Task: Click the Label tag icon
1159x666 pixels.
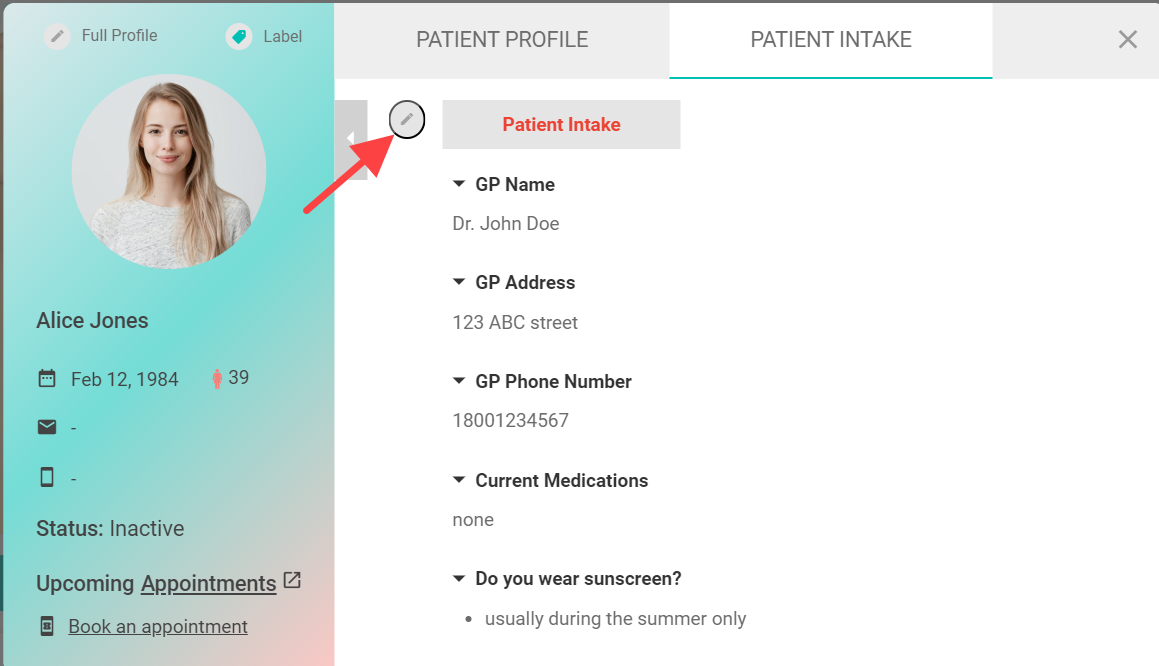Action: pos(239,36)
